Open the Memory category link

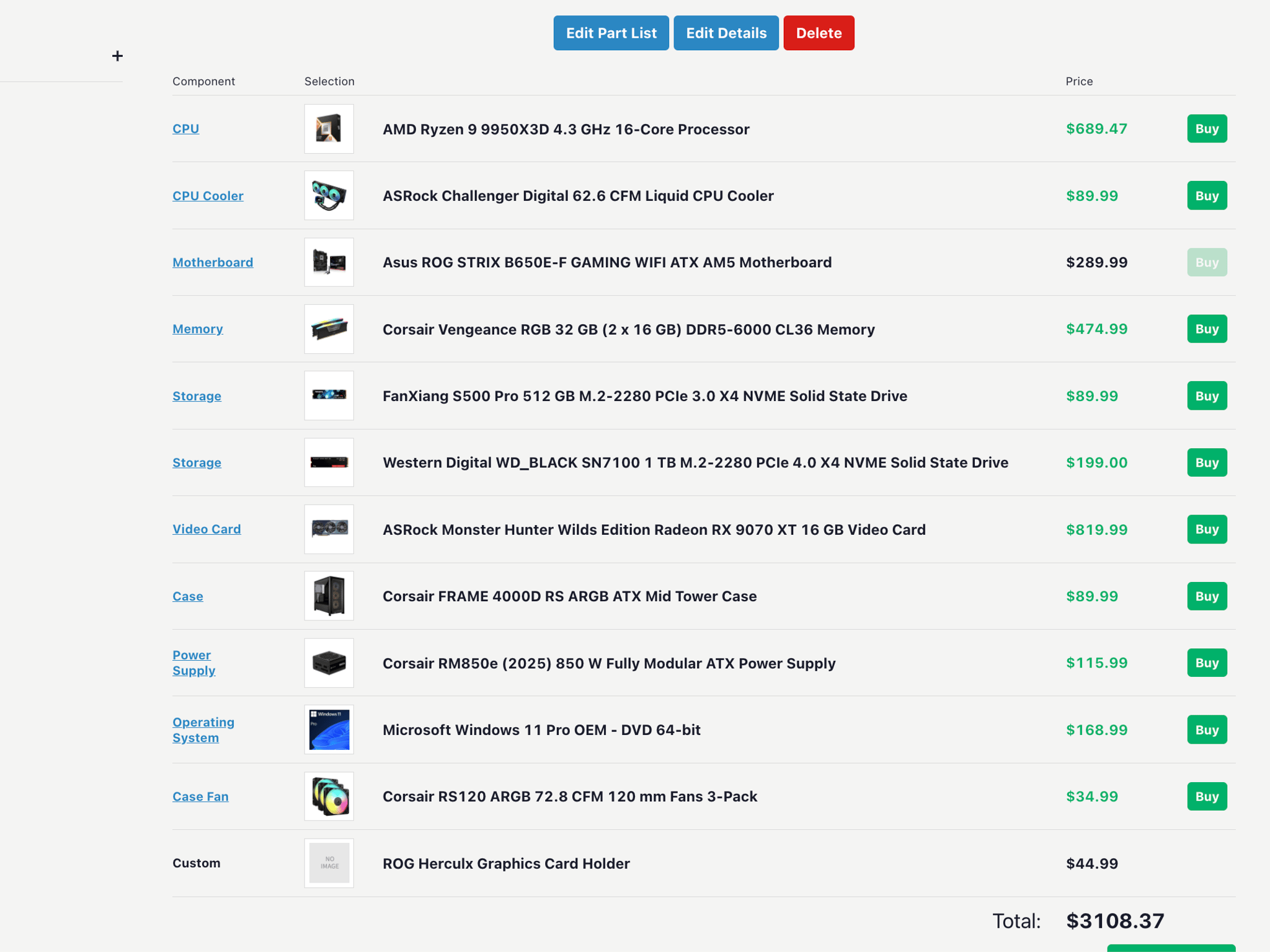pos(198,329)
